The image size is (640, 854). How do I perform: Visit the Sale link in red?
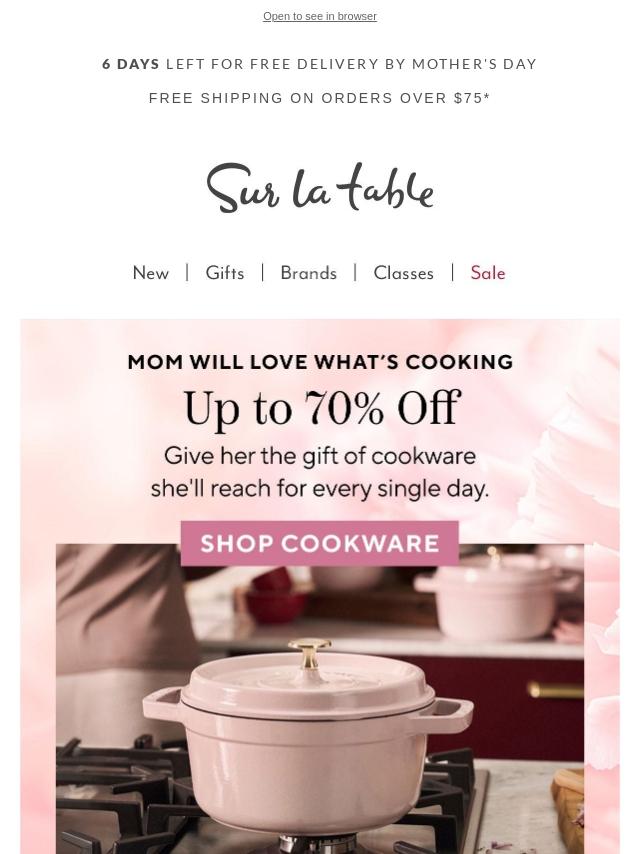488,273
